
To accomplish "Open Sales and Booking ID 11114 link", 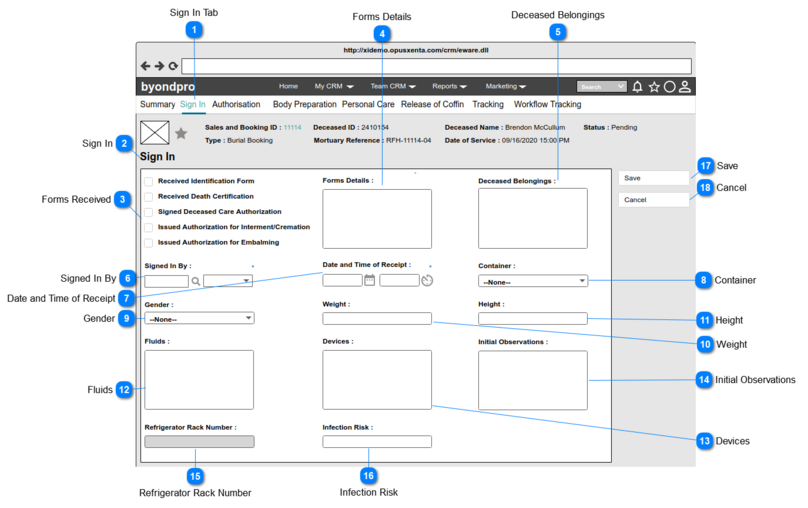I will 292,128.
